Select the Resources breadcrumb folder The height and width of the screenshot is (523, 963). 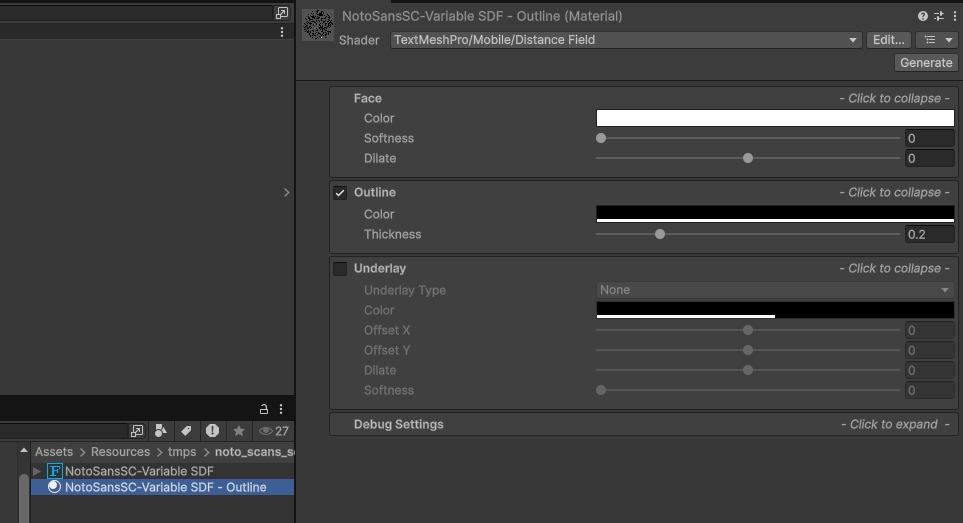(120, 452)
